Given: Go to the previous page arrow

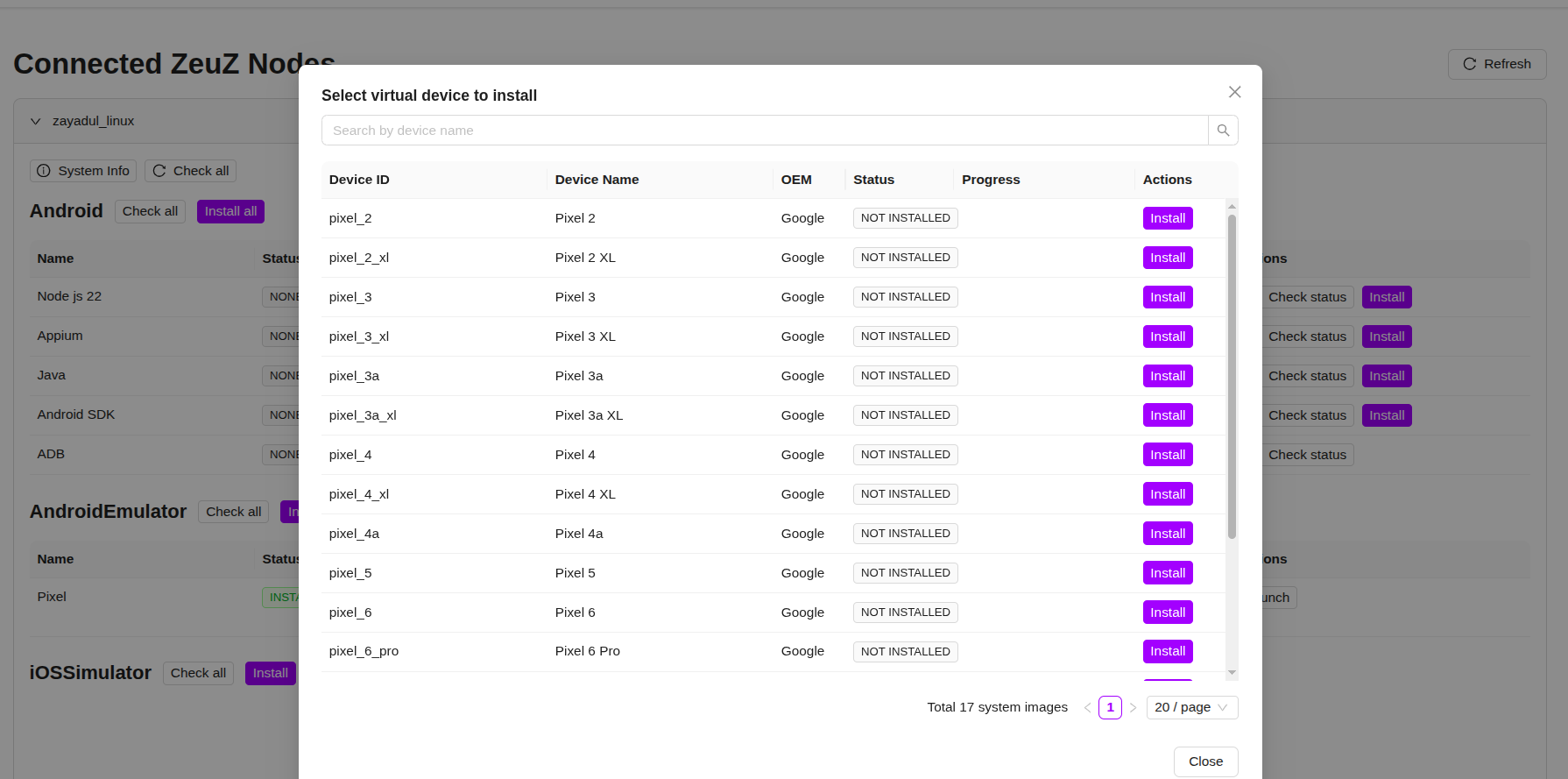Looking at the screenshot, I should (x=1087, y=708).
